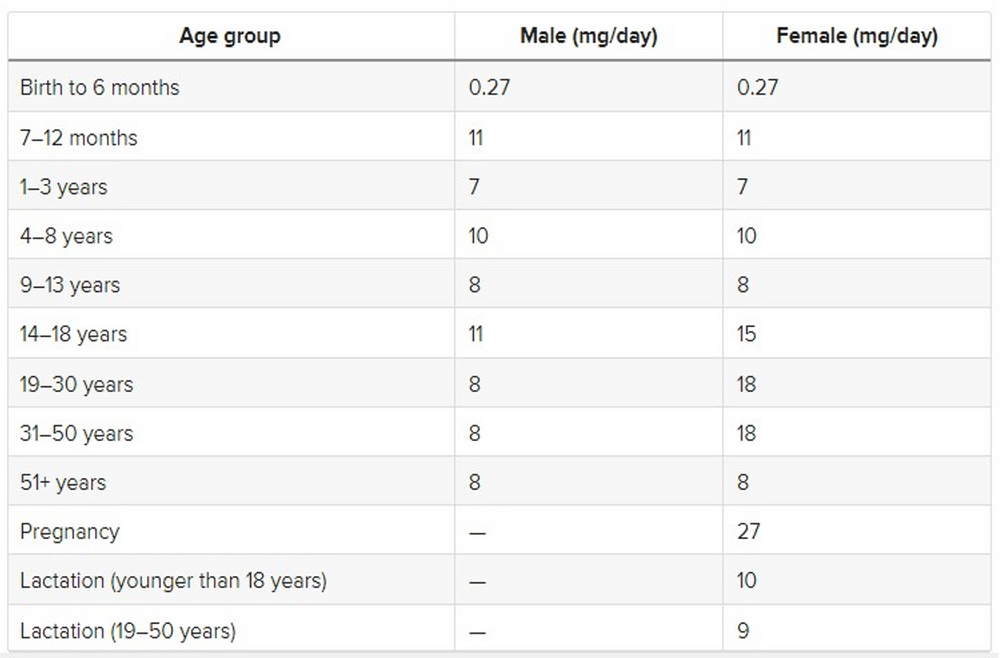
Task: Click the Age group column header
Action: (x=230, y=37)
